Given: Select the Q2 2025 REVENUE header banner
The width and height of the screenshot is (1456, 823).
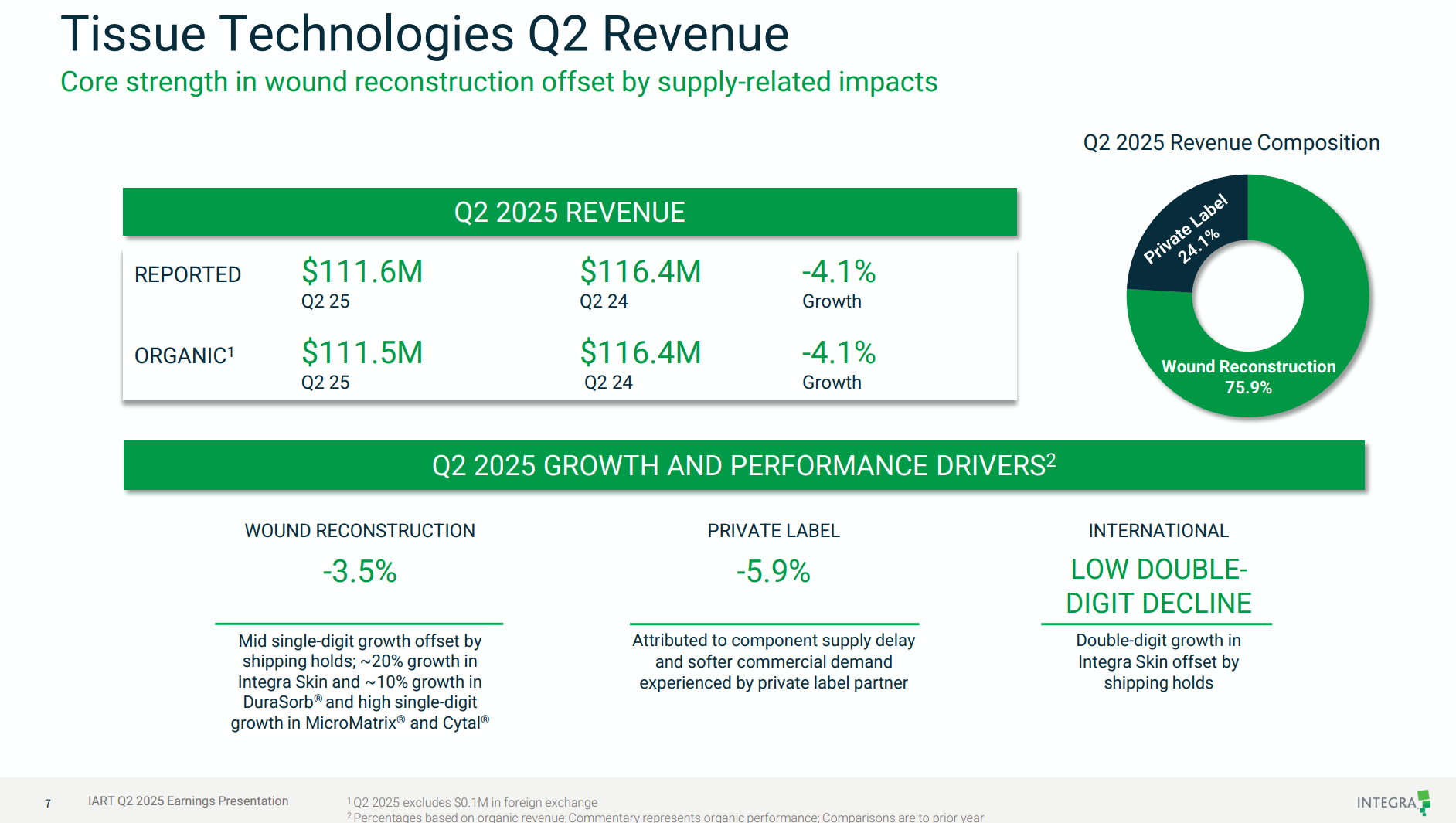Looking at the screenshot, I should tap(570, 212).
